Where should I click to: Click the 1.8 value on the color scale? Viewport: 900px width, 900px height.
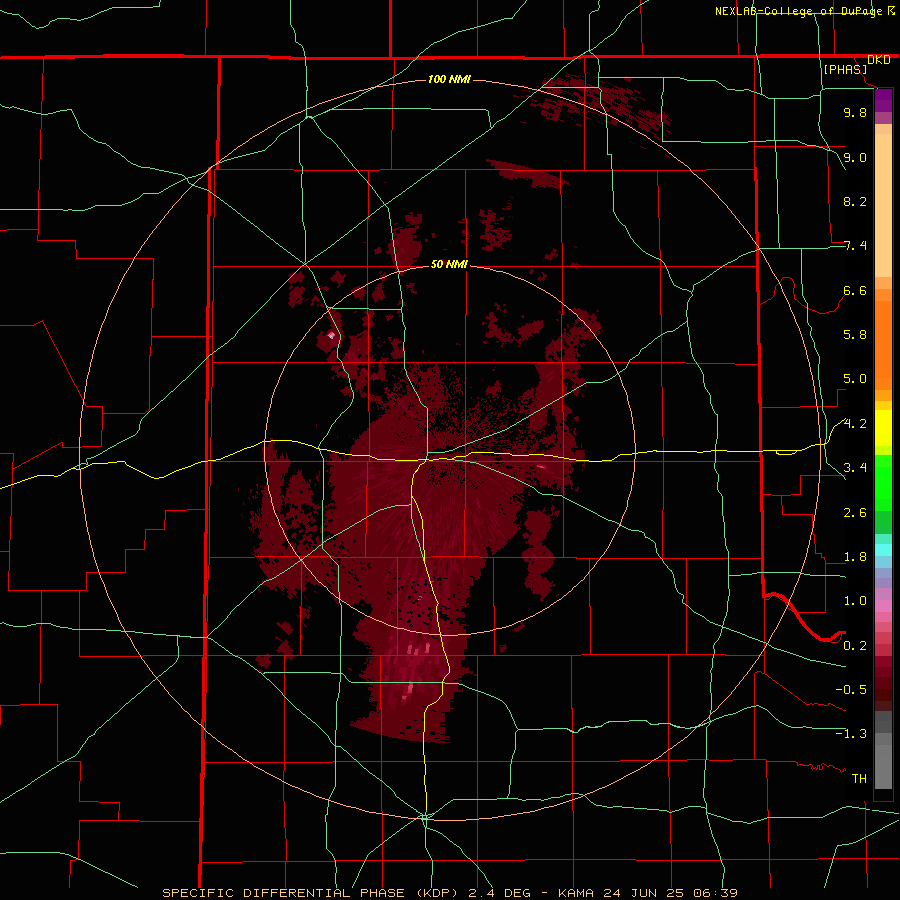855,557
